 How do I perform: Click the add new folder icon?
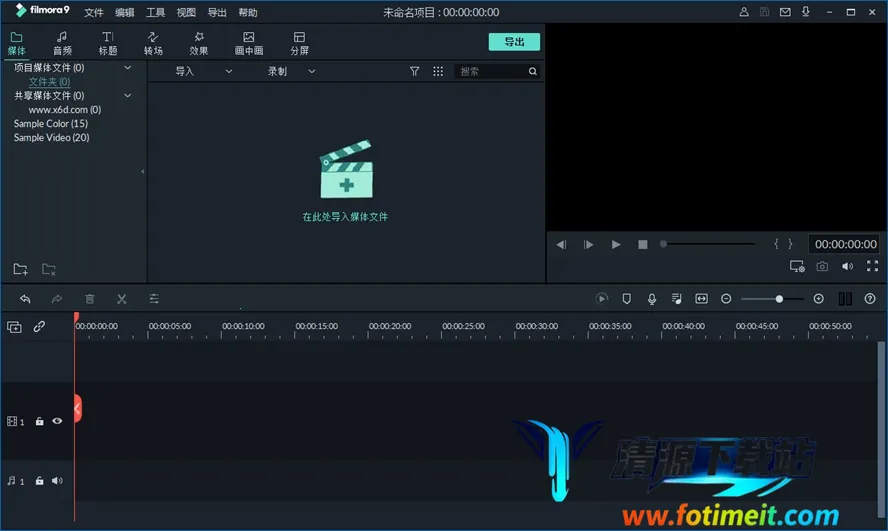[20, 270]
